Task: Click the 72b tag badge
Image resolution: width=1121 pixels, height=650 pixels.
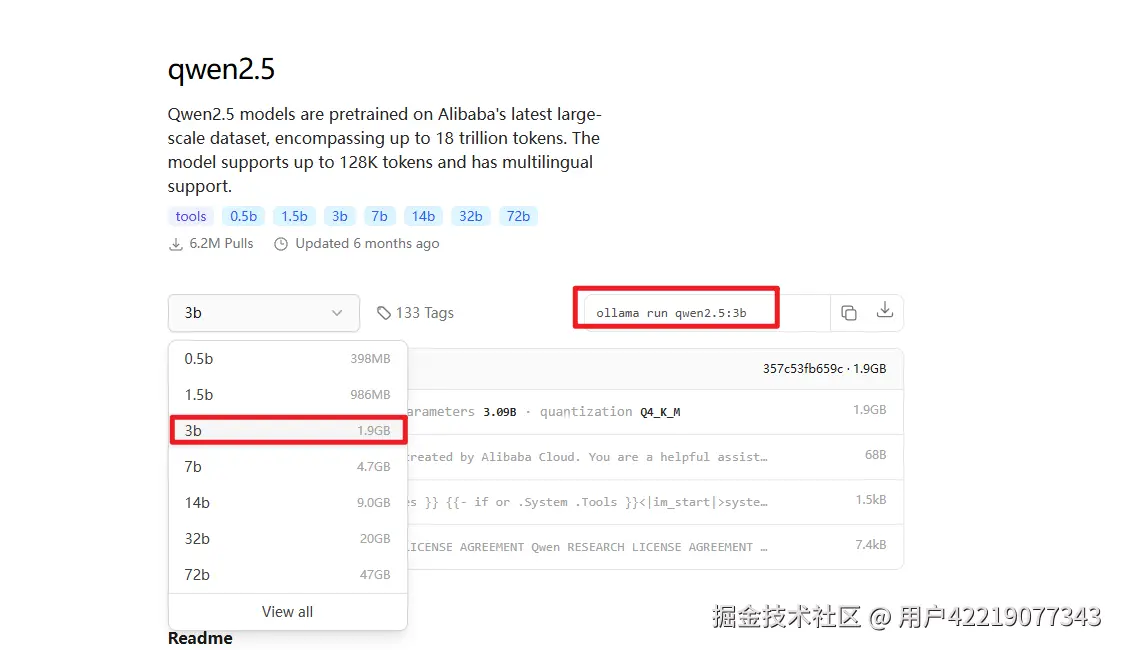Action: 518,216
